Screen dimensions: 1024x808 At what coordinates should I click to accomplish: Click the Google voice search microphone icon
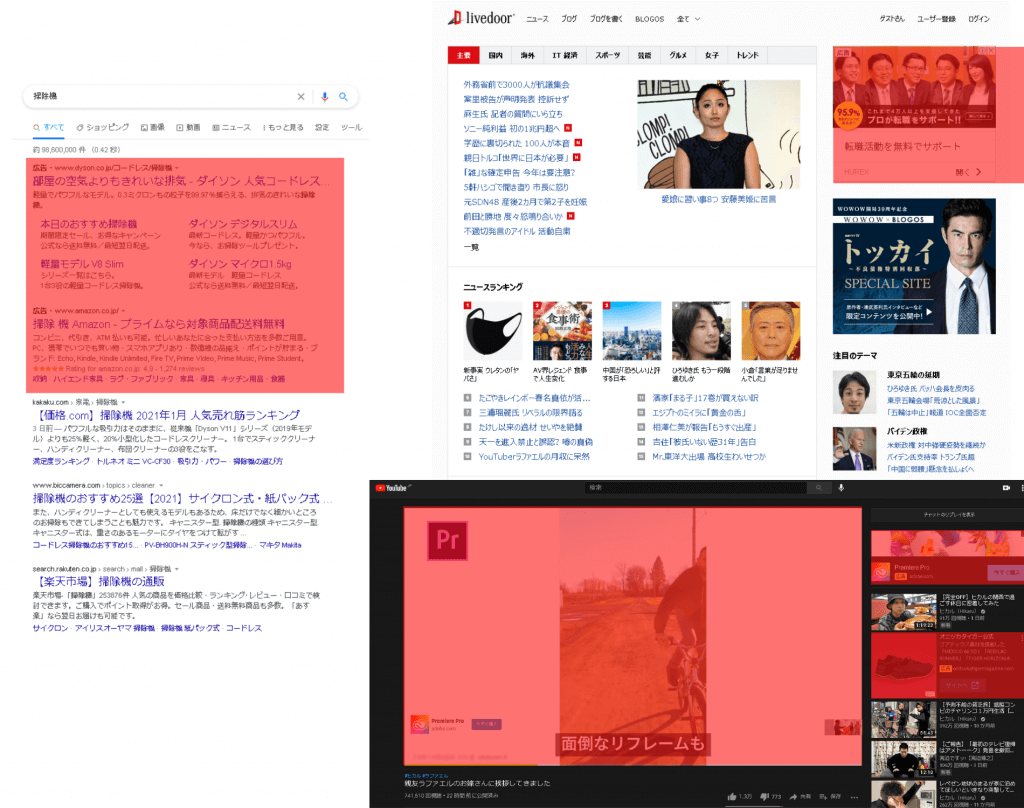[x=325, y=97]
